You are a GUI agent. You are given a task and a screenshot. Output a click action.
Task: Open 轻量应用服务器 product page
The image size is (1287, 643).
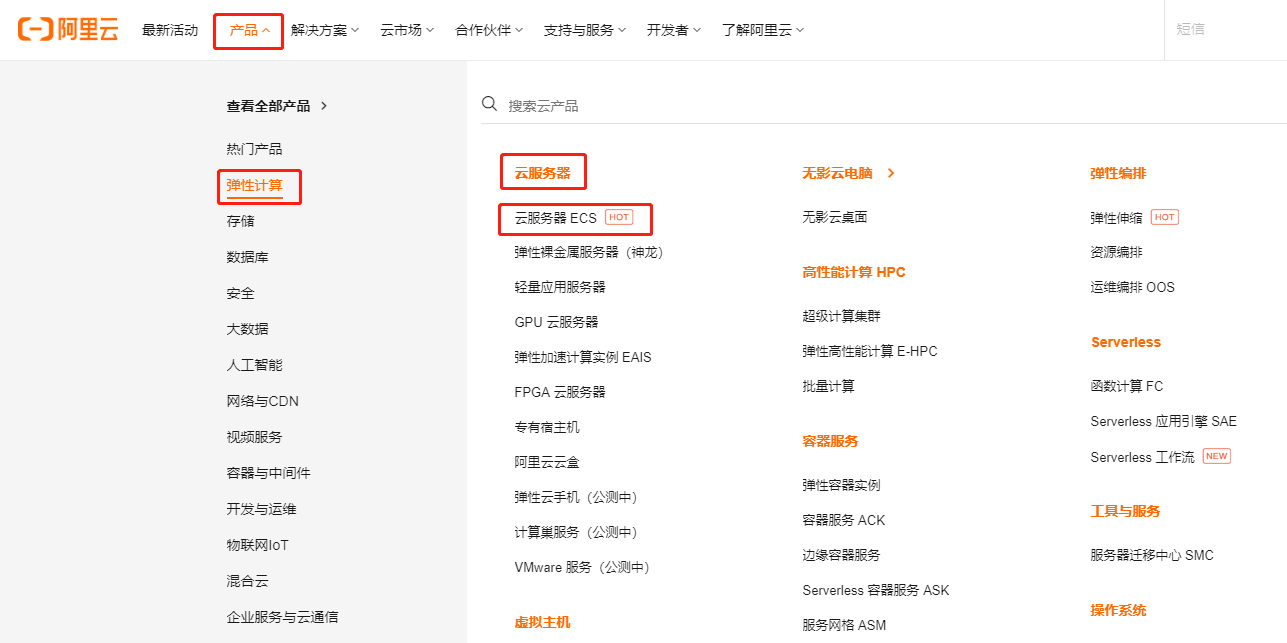560,287
